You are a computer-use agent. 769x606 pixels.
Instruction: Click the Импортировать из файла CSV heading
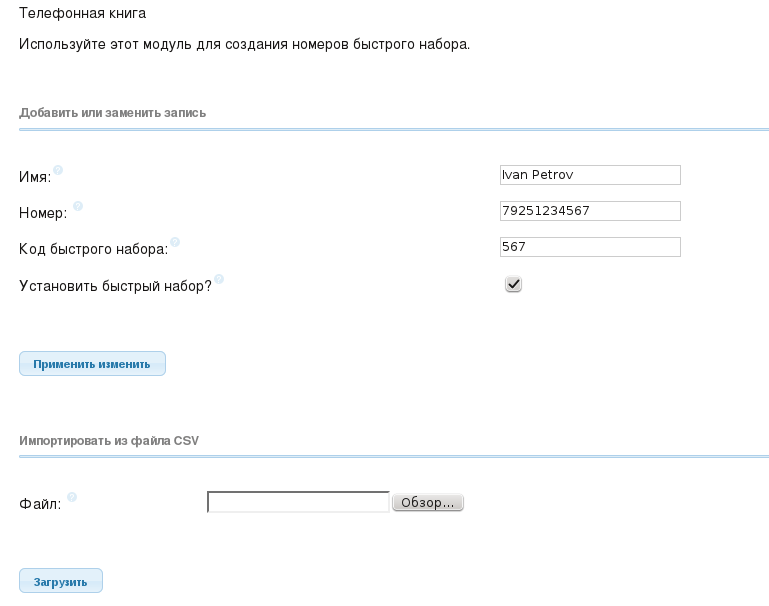pyautogui.click(x=109, y=441)
